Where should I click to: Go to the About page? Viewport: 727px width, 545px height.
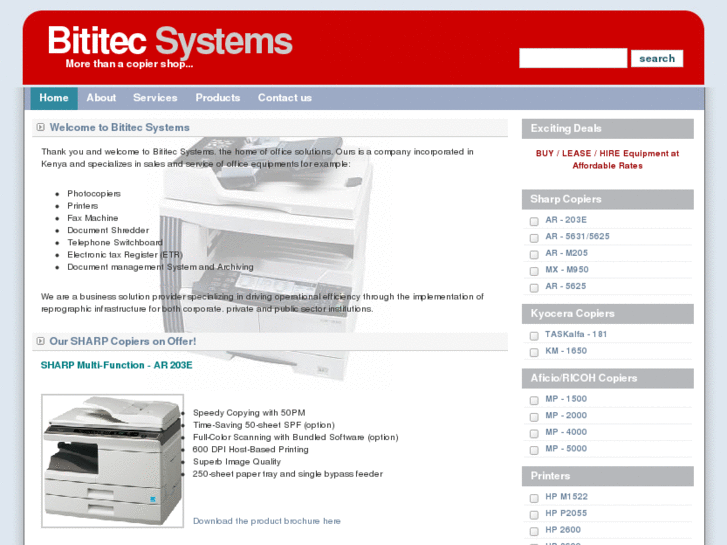(101, 98)
